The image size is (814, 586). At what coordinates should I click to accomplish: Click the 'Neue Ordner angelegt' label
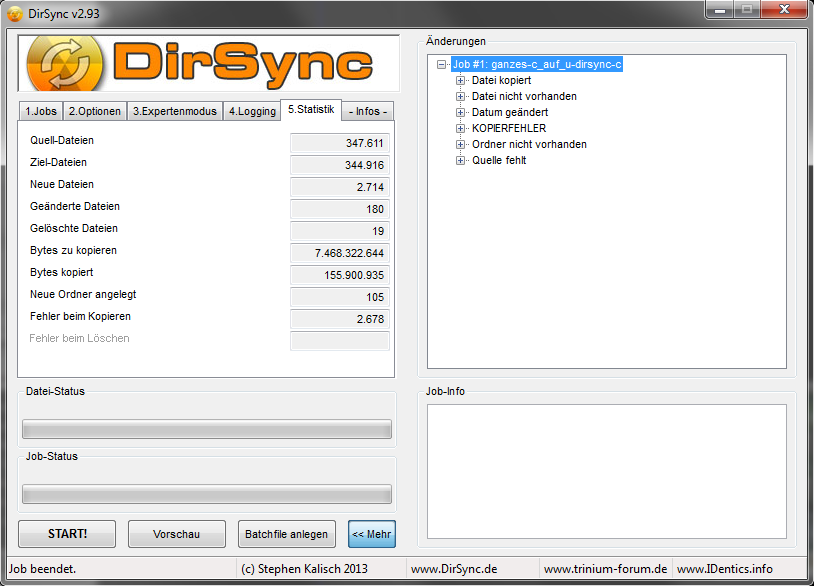click(x=83, y=294)
